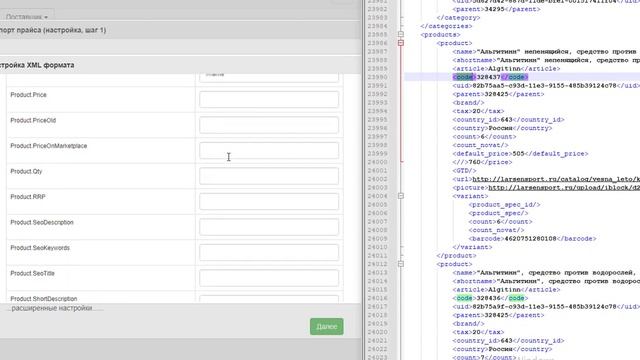The width and height of the screenshot is (640, 360).
Task: Click the price 760 line in editor
Action: pyautogui.click(x=482, y=162)
